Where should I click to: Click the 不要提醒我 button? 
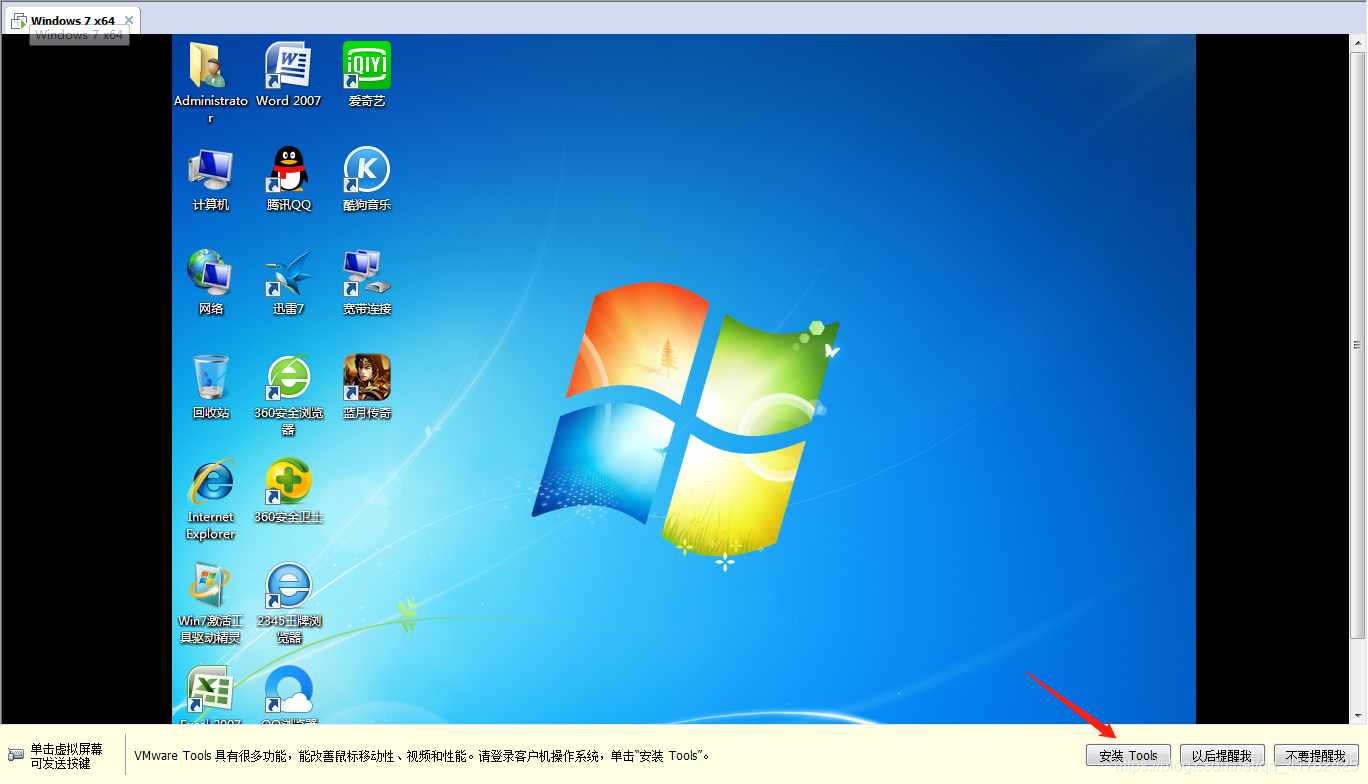click(1316, 756)
